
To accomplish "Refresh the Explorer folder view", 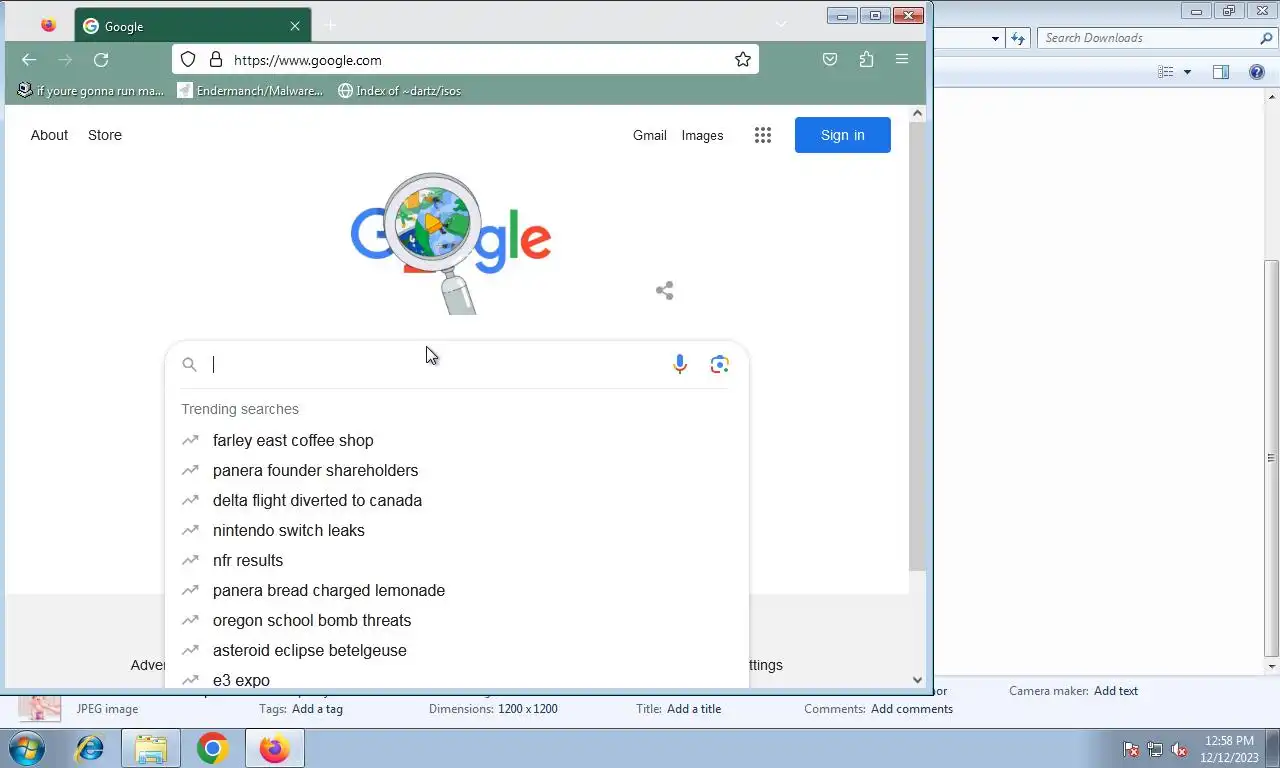I will tap(1018, 38).
